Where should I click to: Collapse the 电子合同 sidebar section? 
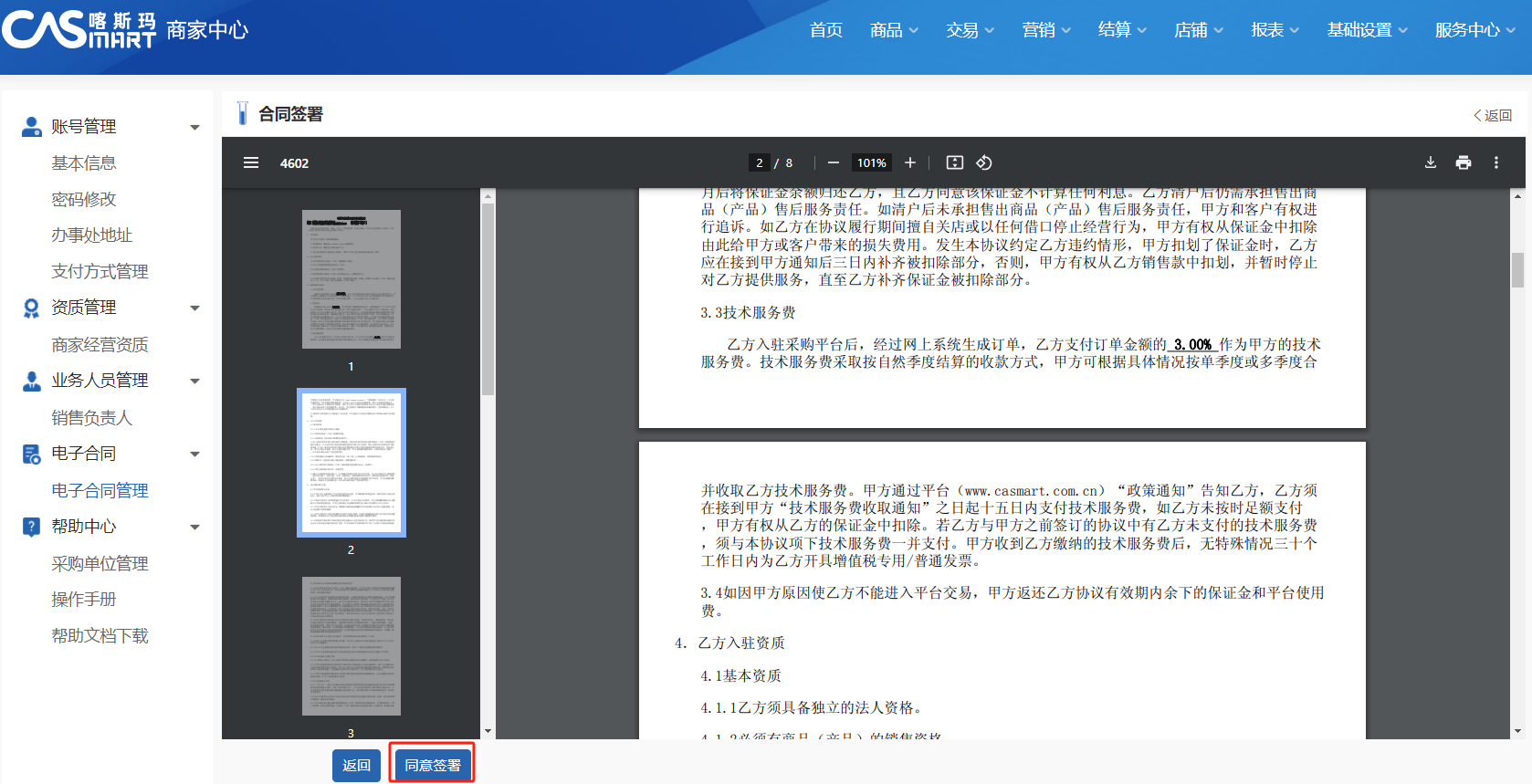tap(194, 454)
